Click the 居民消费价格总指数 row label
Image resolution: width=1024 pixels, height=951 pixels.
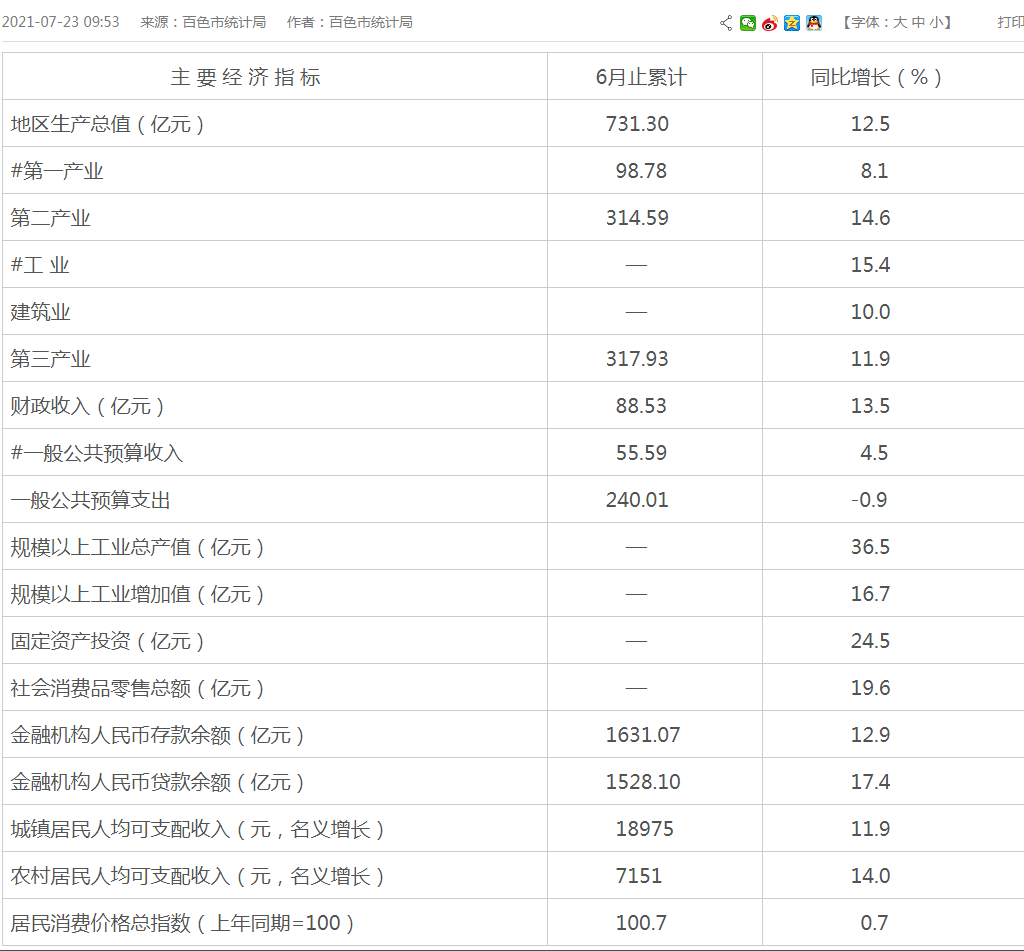point(183,923)
